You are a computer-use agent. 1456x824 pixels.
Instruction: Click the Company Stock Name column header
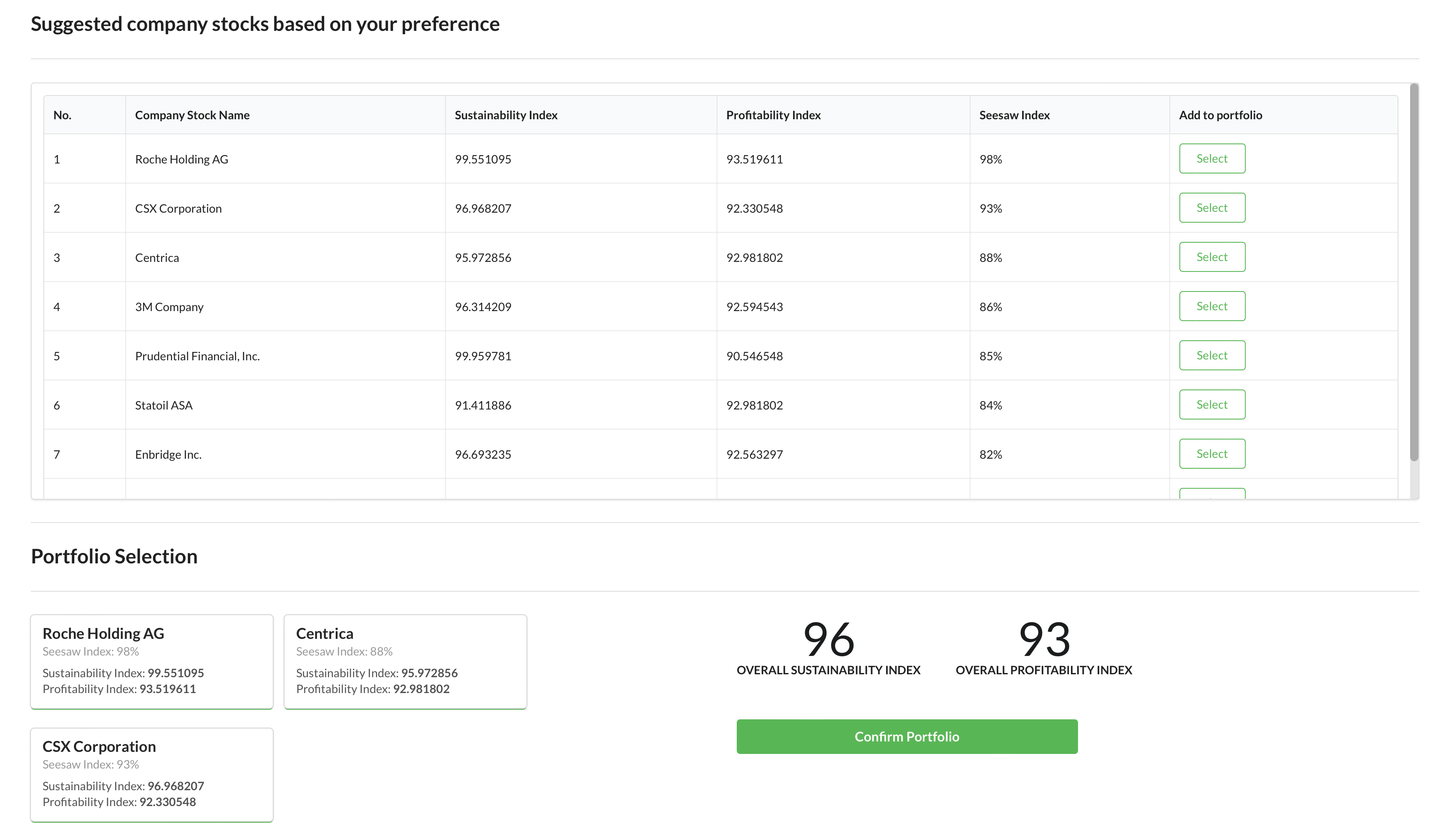point(192,115)
